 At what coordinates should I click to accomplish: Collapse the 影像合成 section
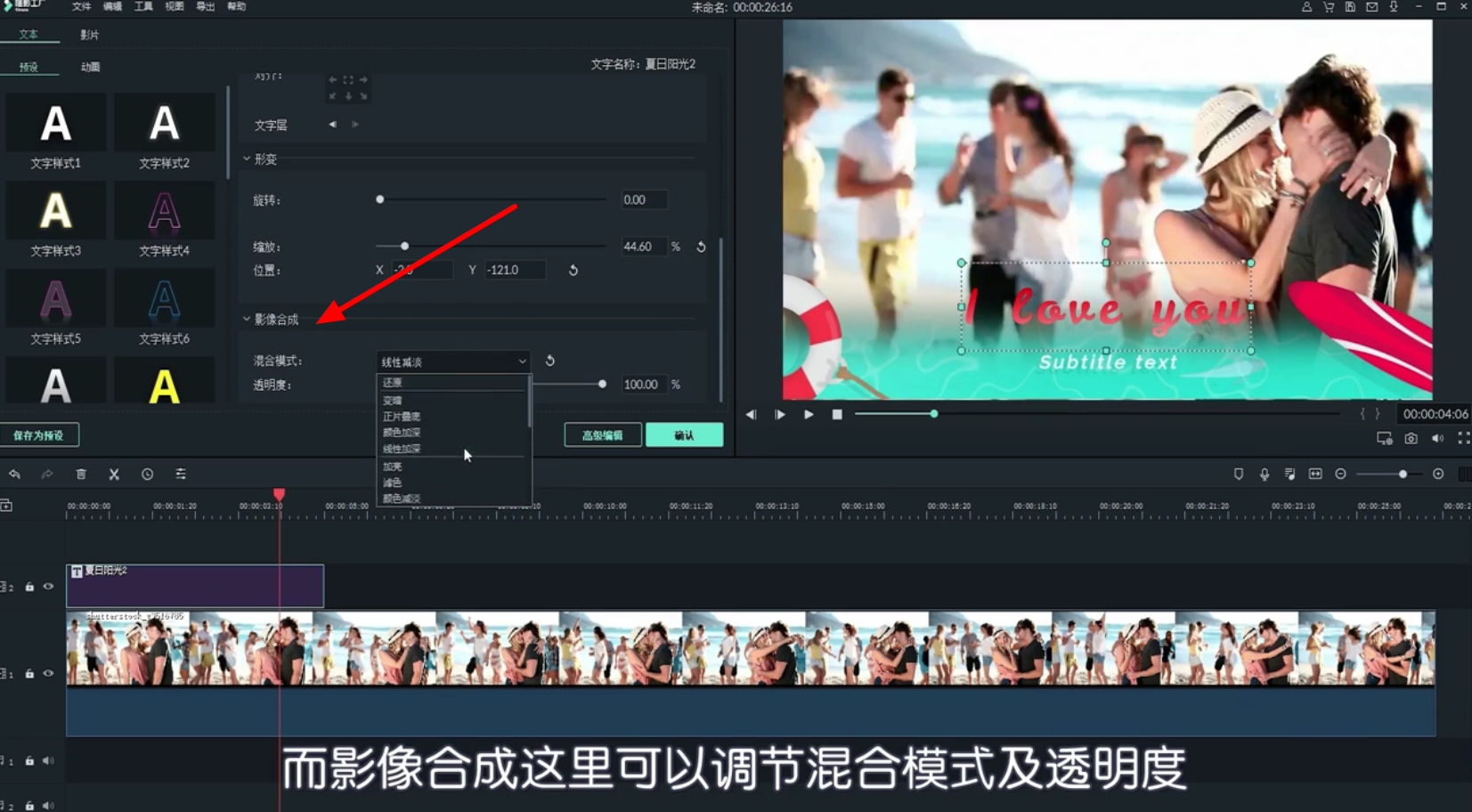coord(247,319)
